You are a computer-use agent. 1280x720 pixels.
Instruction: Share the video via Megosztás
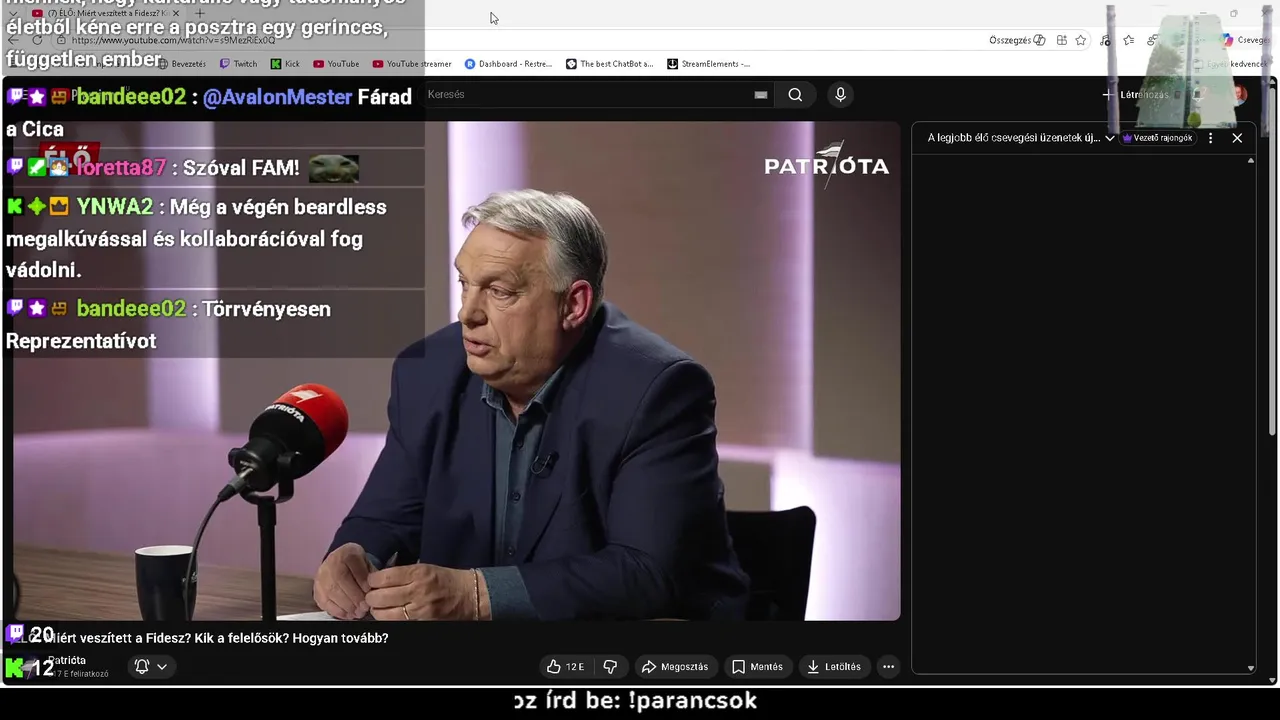coord(675,667)
